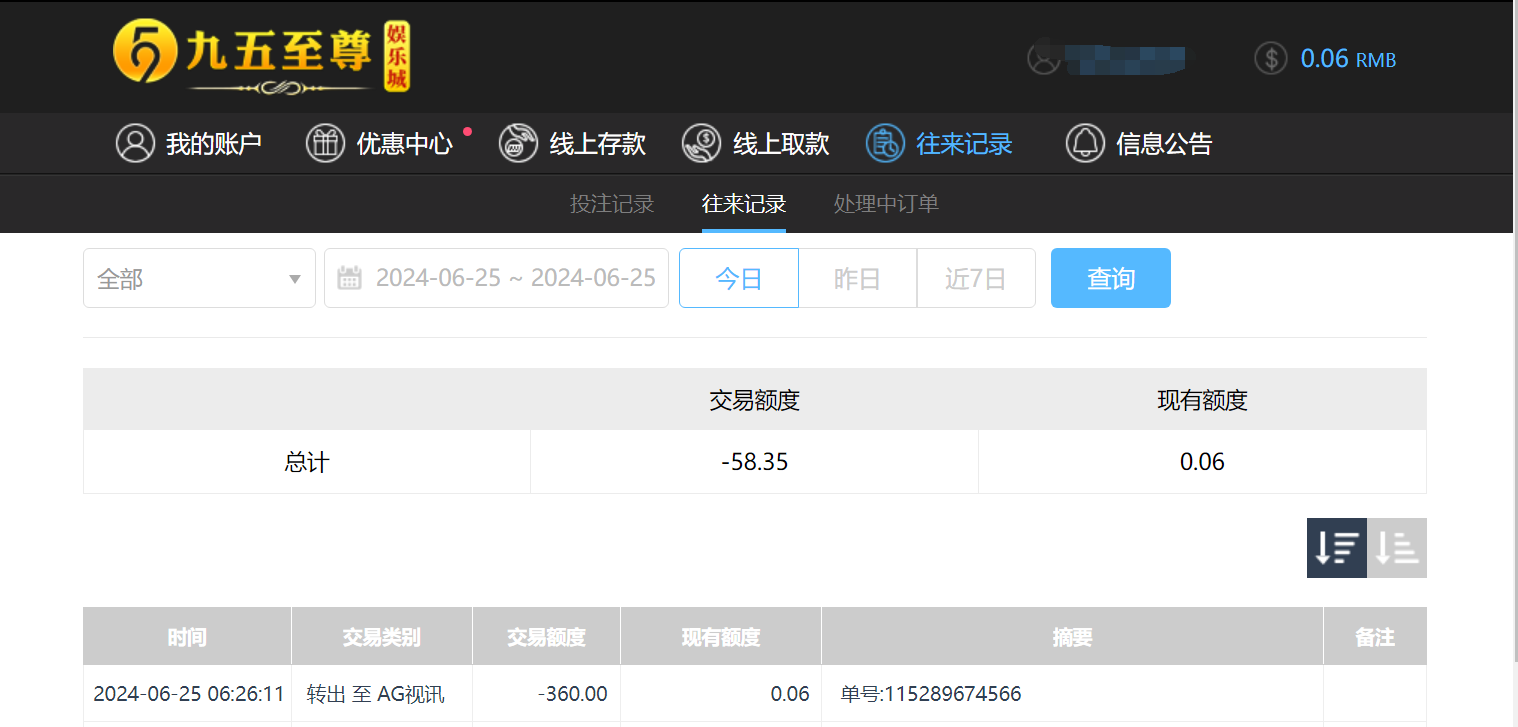Click the 优惠中心 gift icon
Viewport: 1518px width, 727px height.
(325, 143)
